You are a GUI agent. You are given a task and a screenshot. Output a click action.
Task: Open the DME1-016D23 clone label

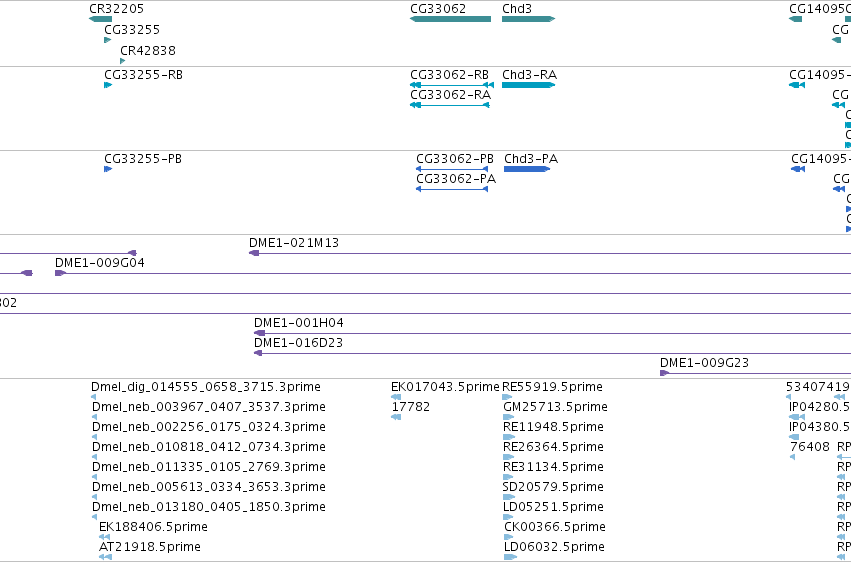(x=298, y=343)
